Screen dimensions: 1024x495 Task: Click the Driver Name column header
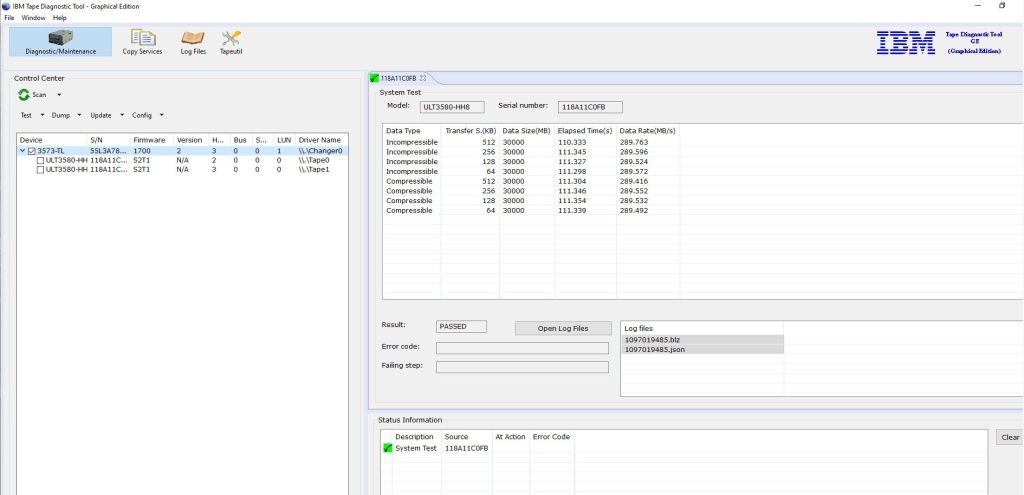tap(321, 140)
